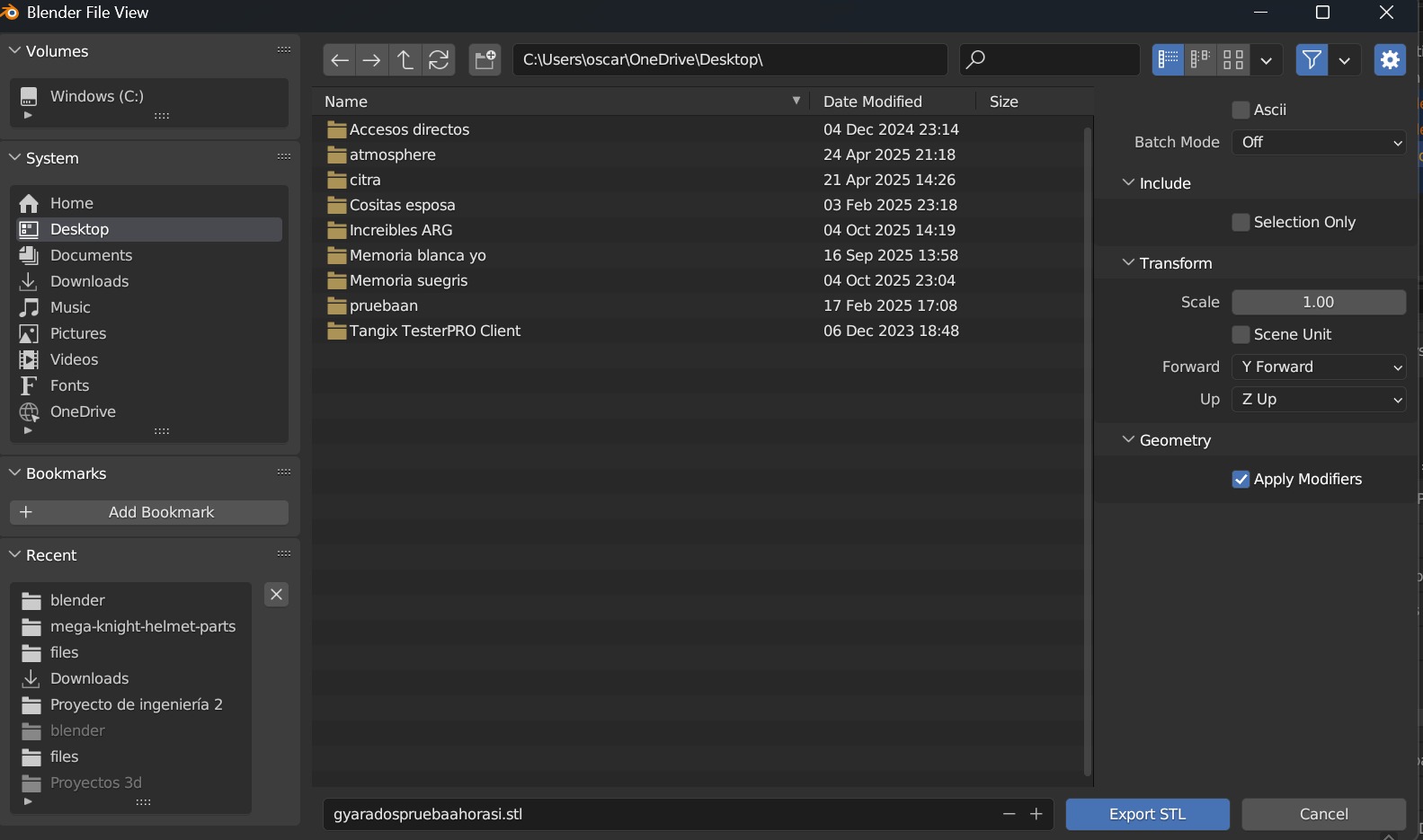Viewport: 1423px width, 840px height.
Task: Open recent folder mega-knight-helmet-parts
Action: point(131,626)
